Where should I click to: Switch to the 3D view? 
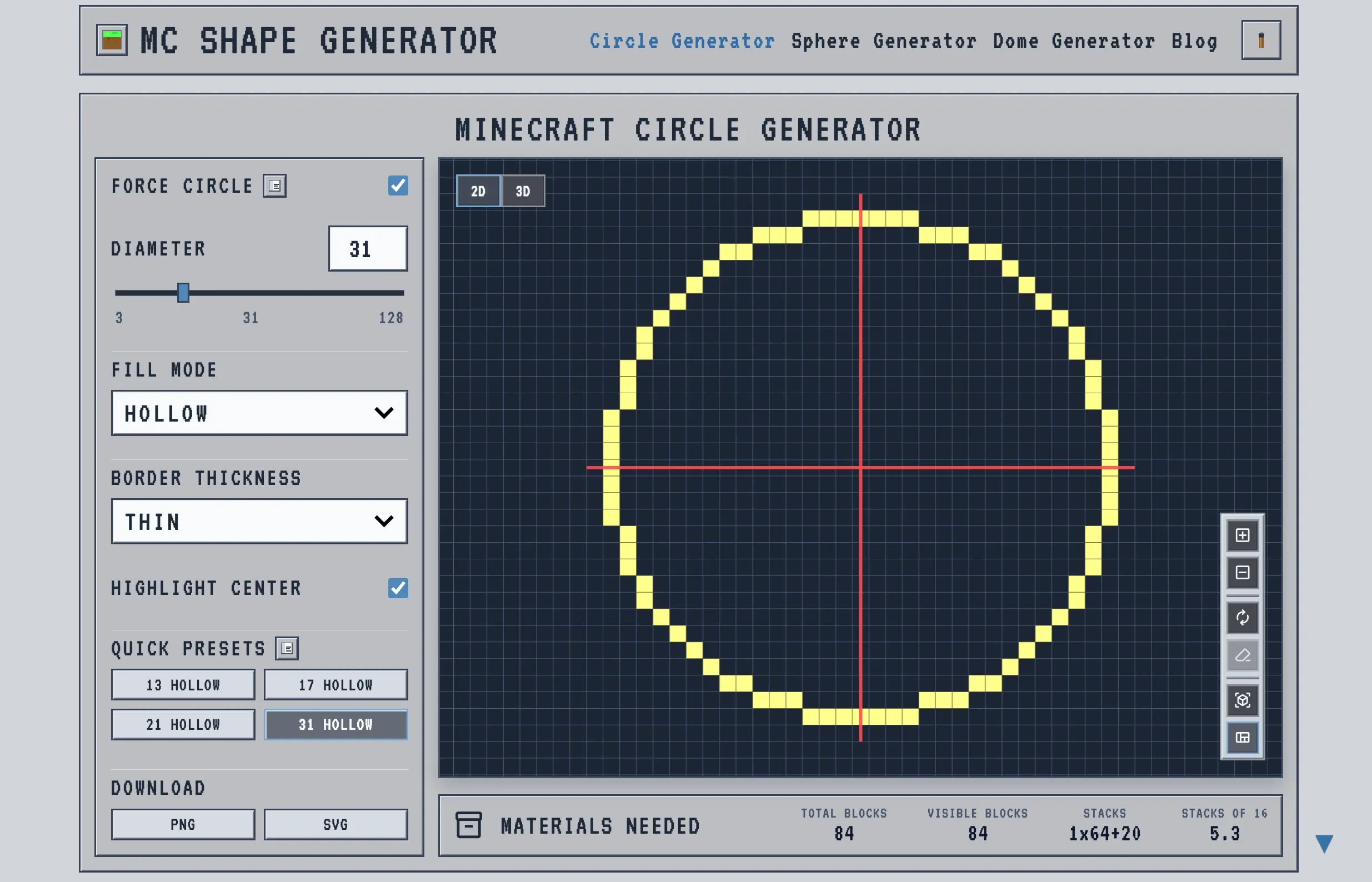coord(523,191)
